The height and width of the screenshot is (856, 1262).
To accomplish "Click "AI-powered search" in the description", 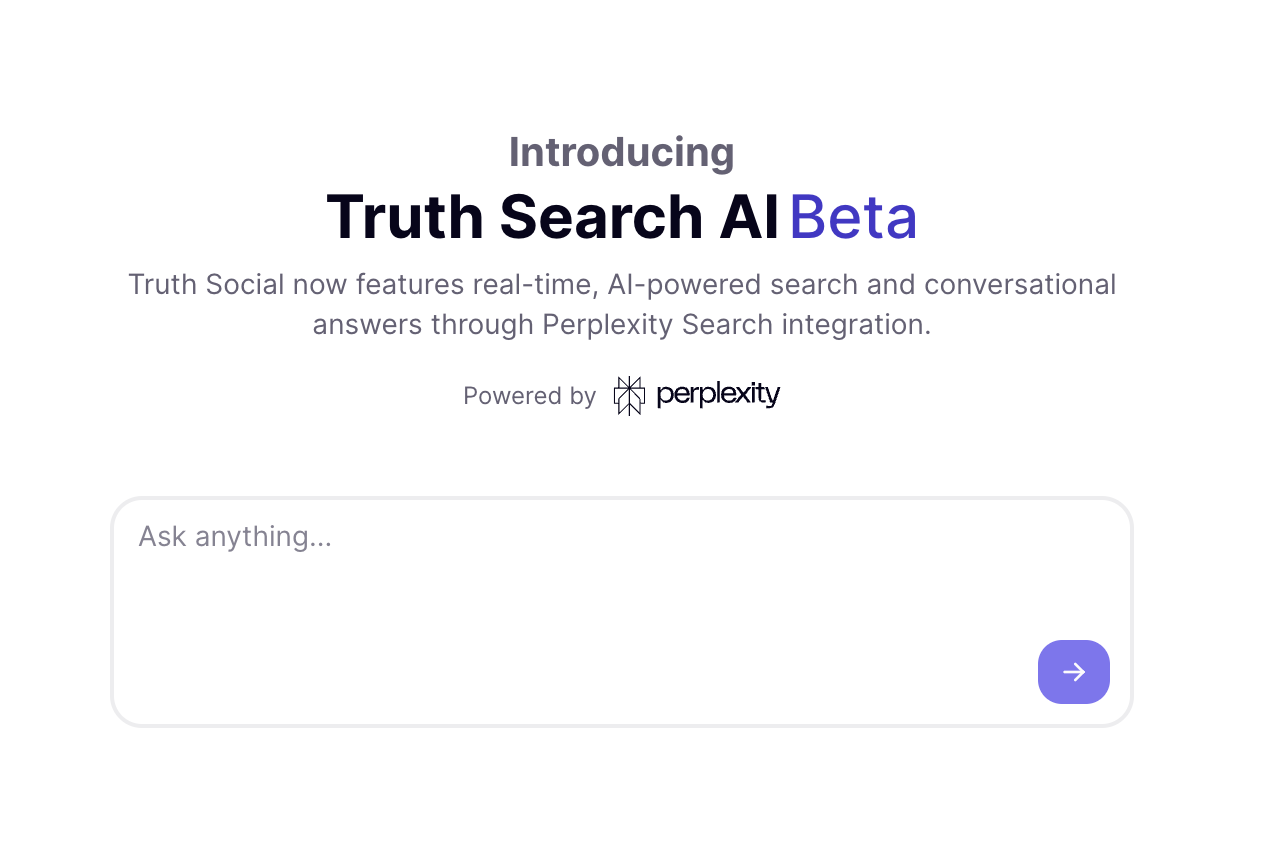I will (733, 285).
